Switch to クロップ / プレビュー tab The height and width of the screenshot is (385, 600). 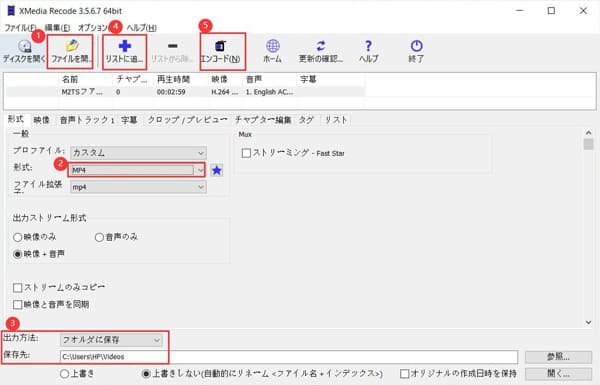(187, 120)
